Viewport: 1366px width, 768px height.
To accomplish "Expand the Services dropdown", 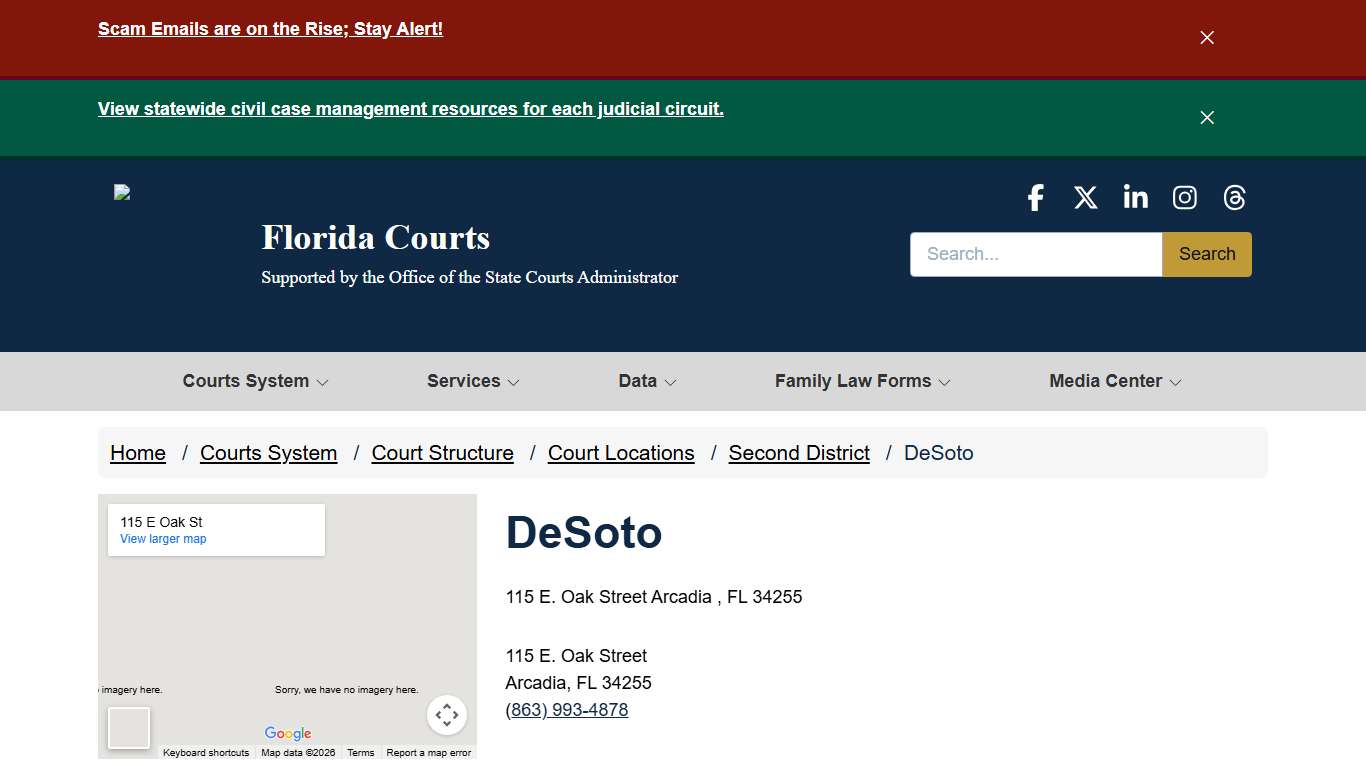I will (x=472, y=381).
